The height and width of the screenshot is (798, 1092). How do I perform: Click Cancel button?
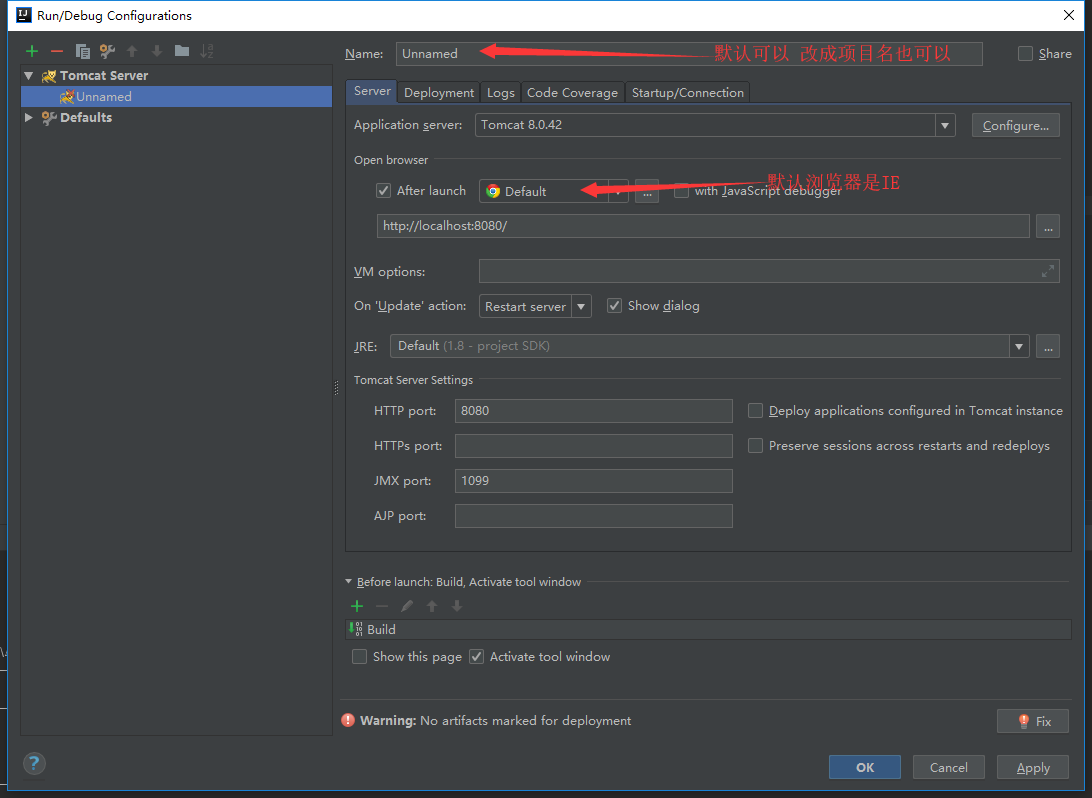tap(949, 767)
